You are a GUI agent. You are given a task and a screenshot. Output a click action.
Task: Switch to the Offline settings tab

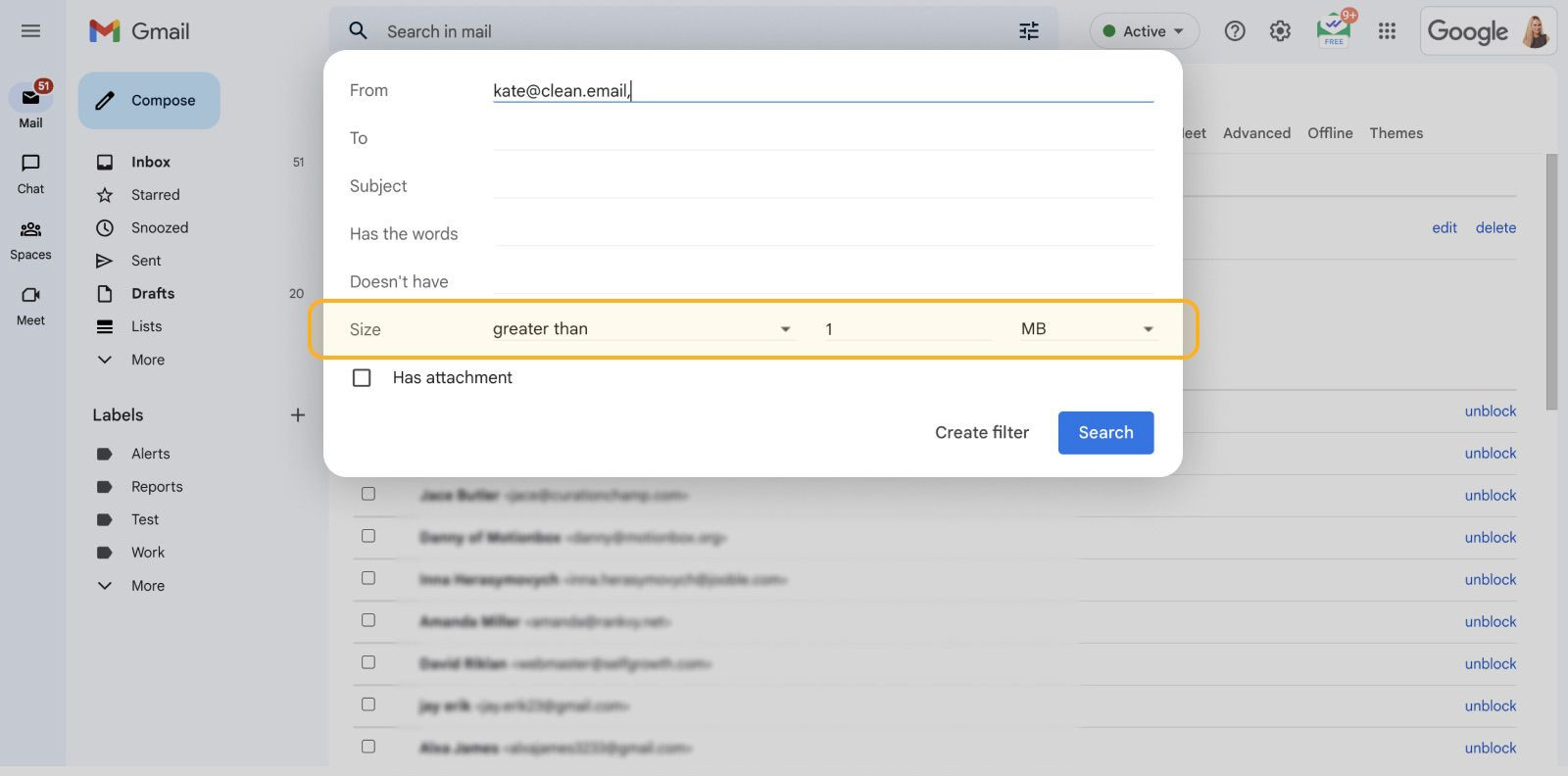1330,133
